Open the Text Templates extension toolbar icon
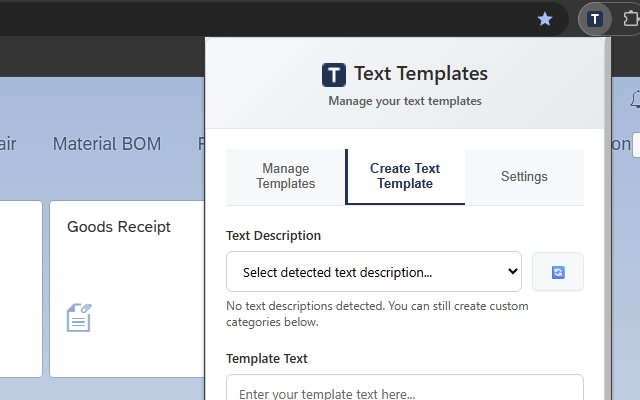640x400 pixels. coord(595,19)
